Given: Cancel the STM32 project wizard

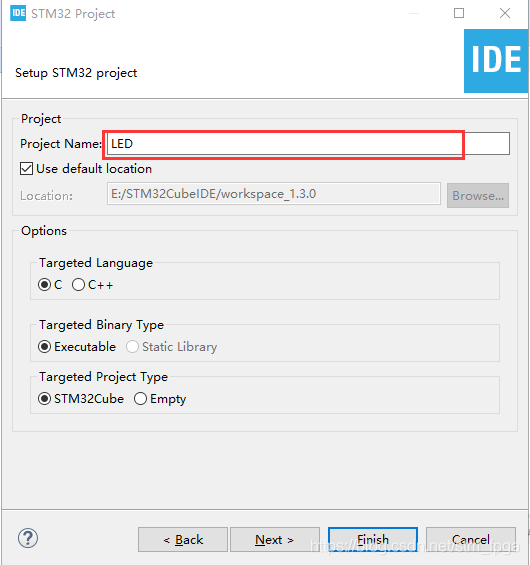Looking at the screenshot, I should click(x=471, y=539).
